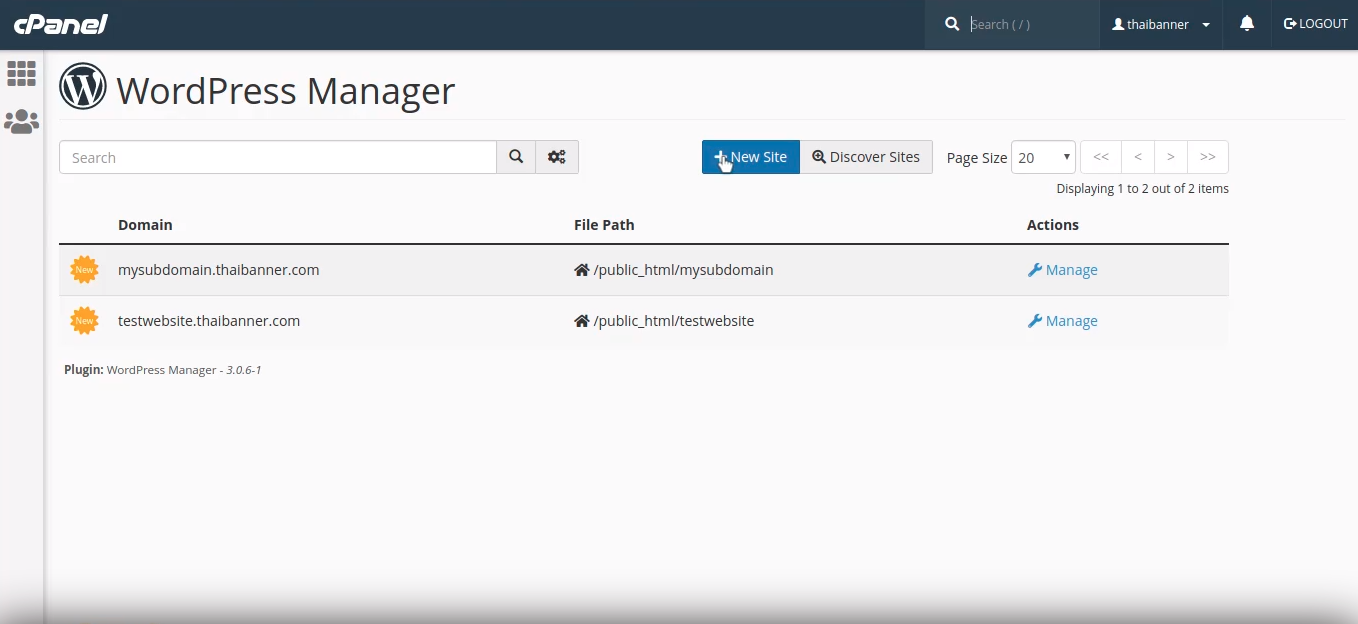Click the notifications bell icon
Viewport: 1358px width, 624px height.
1246,24
